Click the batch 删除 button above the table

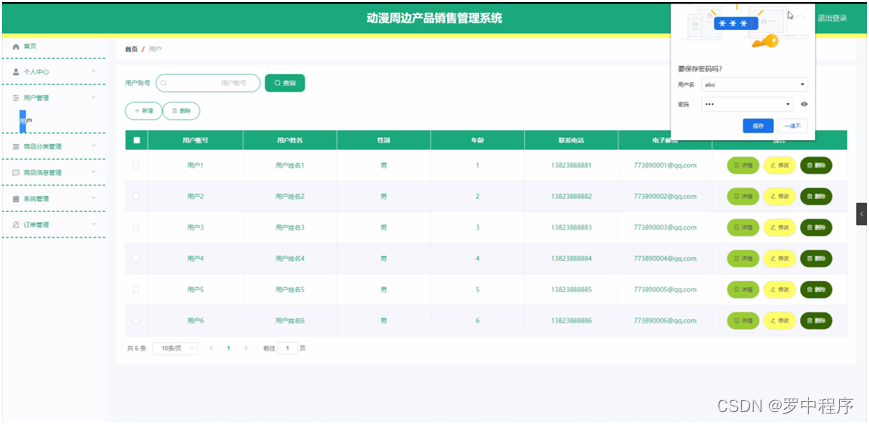(x=181, y=111)
